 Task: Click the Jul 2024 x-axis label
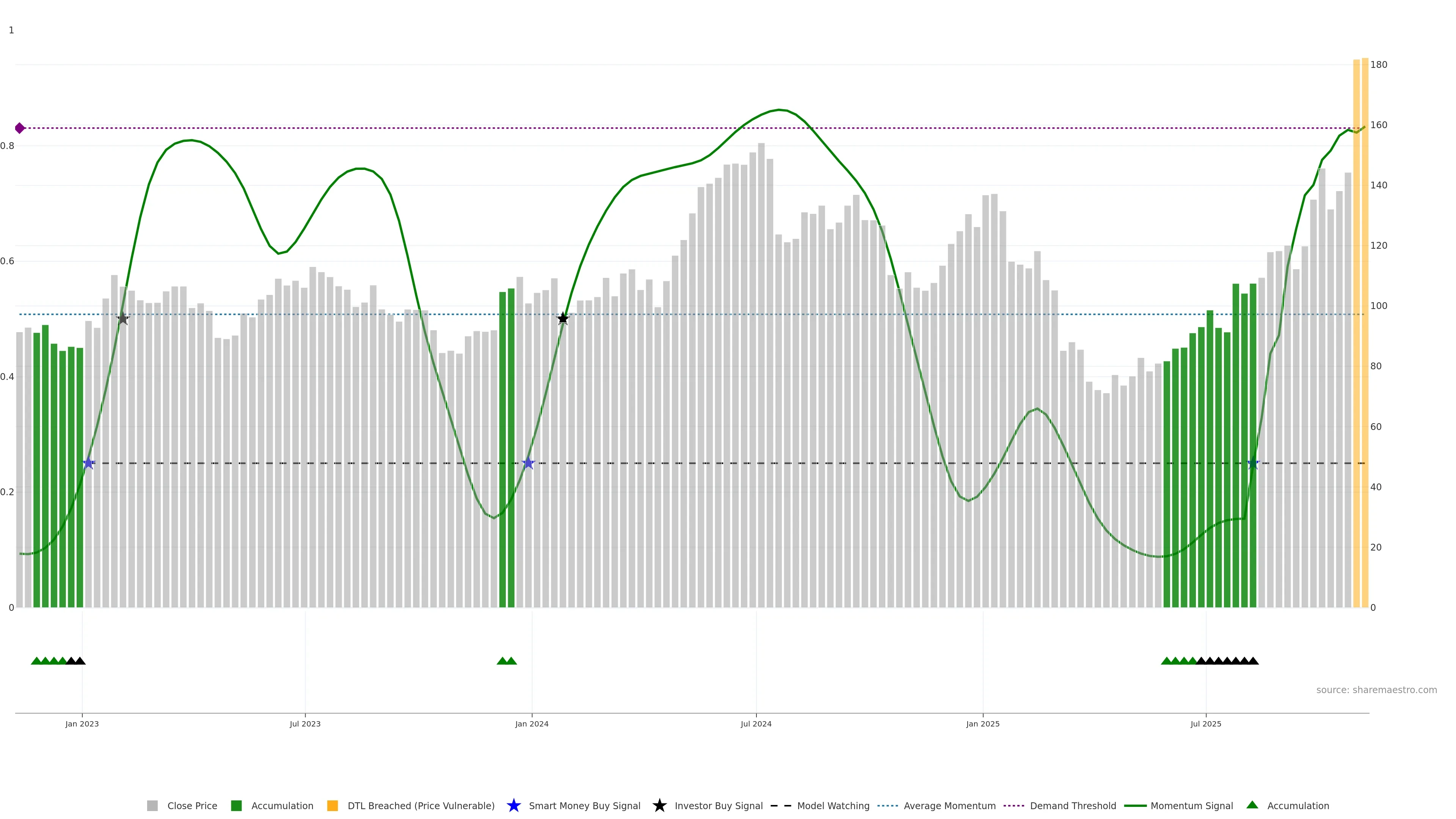[x=756, y=724]
